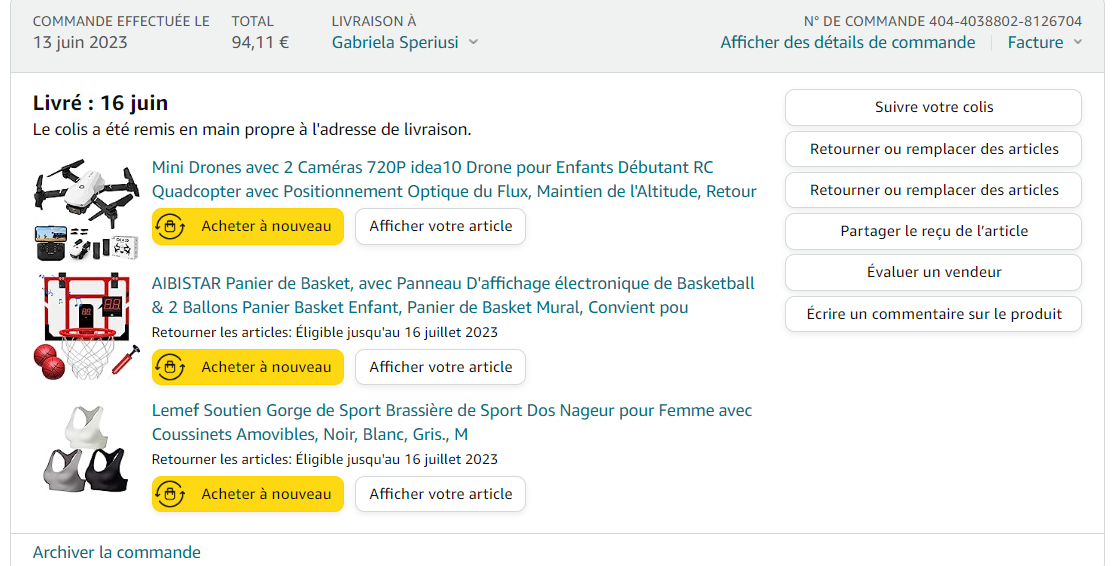This screenshot has width=1117, height=566.
Task: Click Écrire un commentaire sur le produit
Action: (933, 314)
